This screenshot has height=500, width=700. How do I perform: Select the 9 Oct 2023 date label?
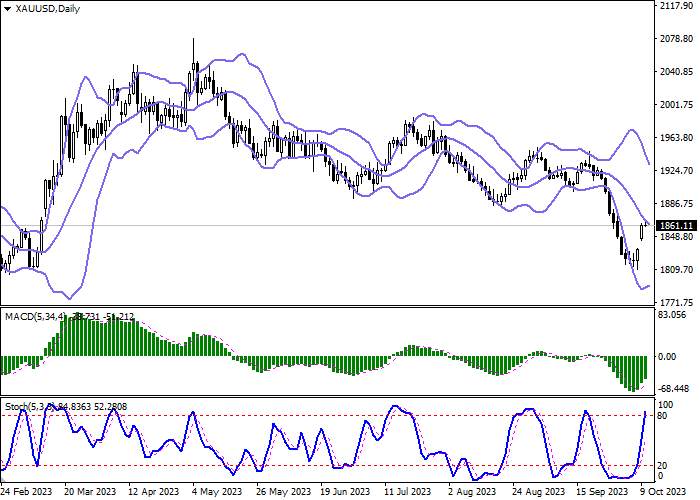tap(663, 492)
